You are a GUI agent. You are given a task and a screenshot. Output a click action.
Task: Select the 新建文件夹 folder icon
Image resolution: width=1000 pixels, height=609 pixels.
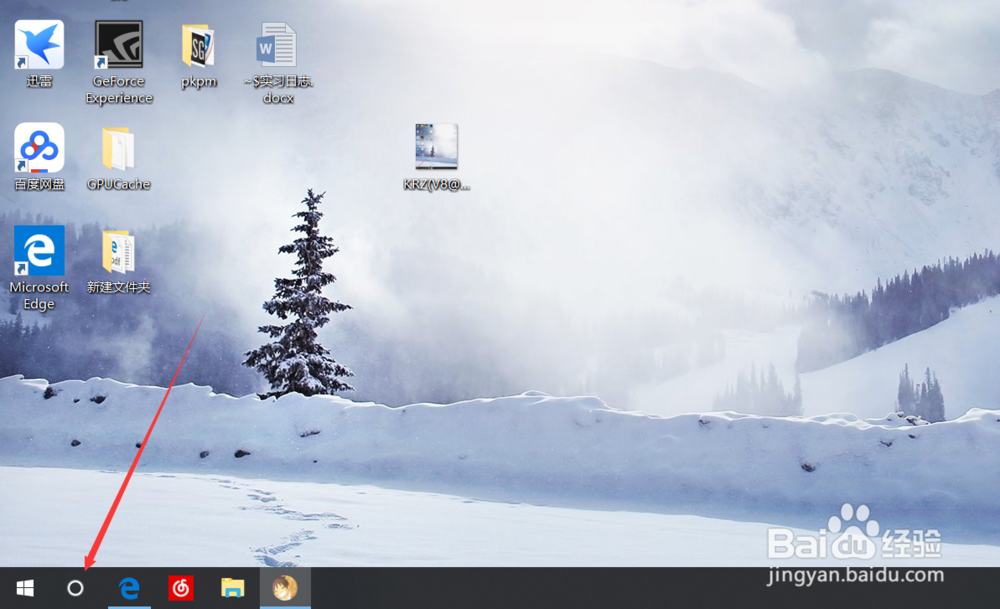(119, 252)
